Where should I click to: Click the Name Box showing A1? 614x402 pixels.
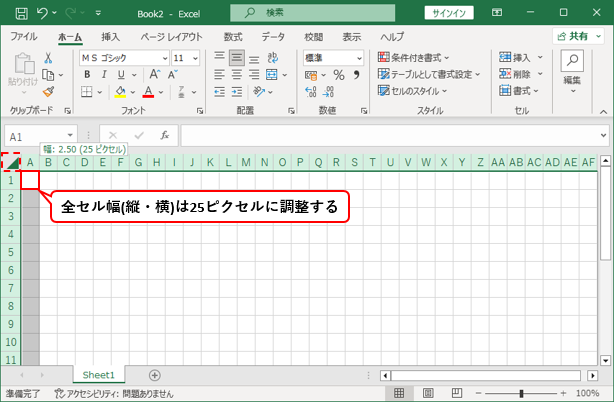(x=41, y=136)
